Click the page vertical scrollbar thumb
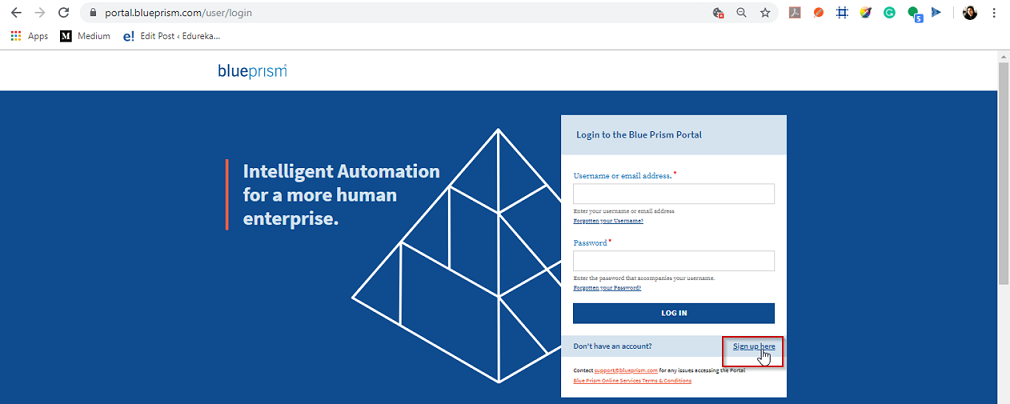The height and width of the screenshot is (404, 1010). (x=1004, y=173)
